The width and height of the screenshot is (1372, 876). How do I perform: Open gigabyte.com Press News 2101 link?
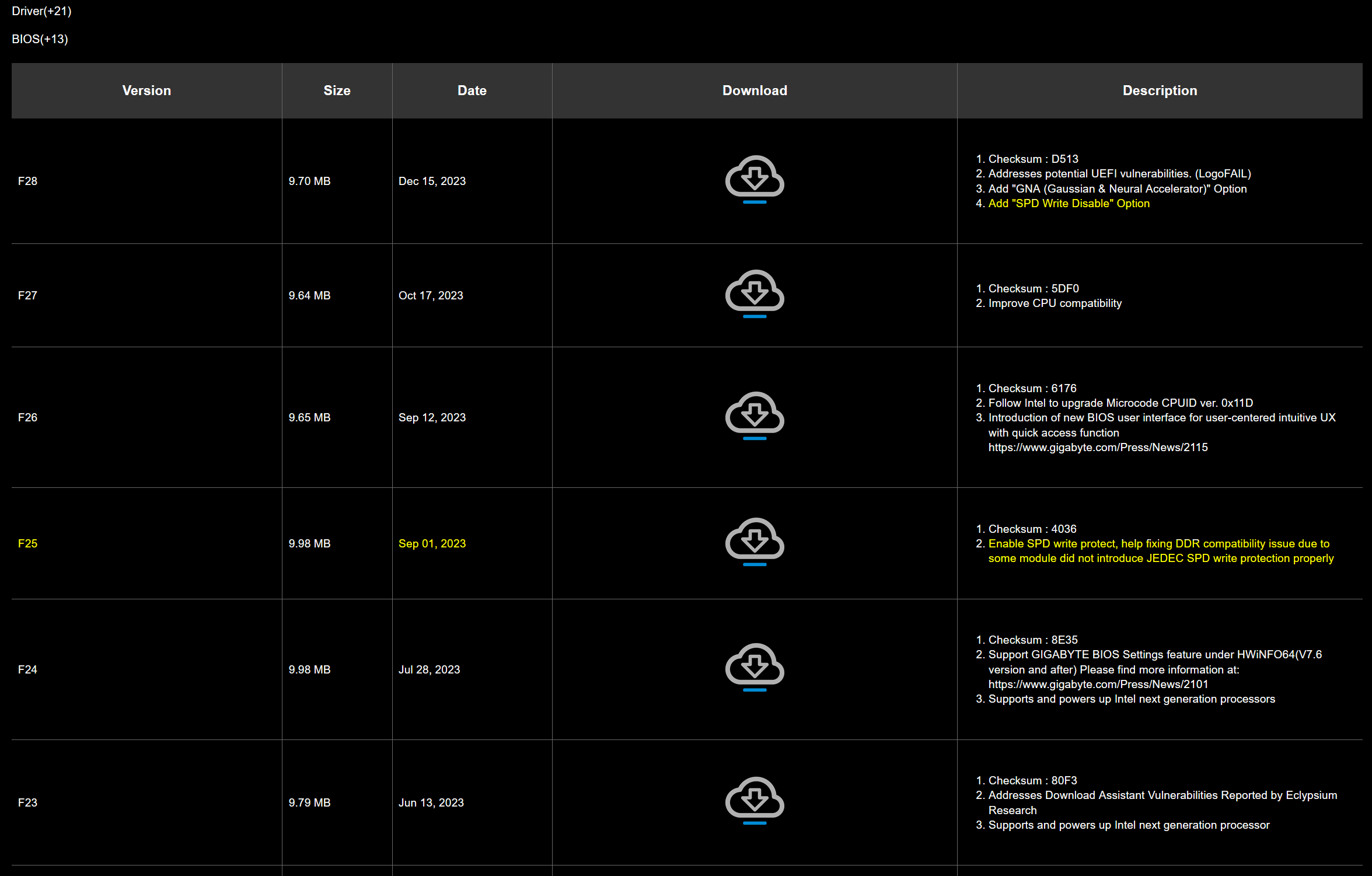click(1098, 684)
